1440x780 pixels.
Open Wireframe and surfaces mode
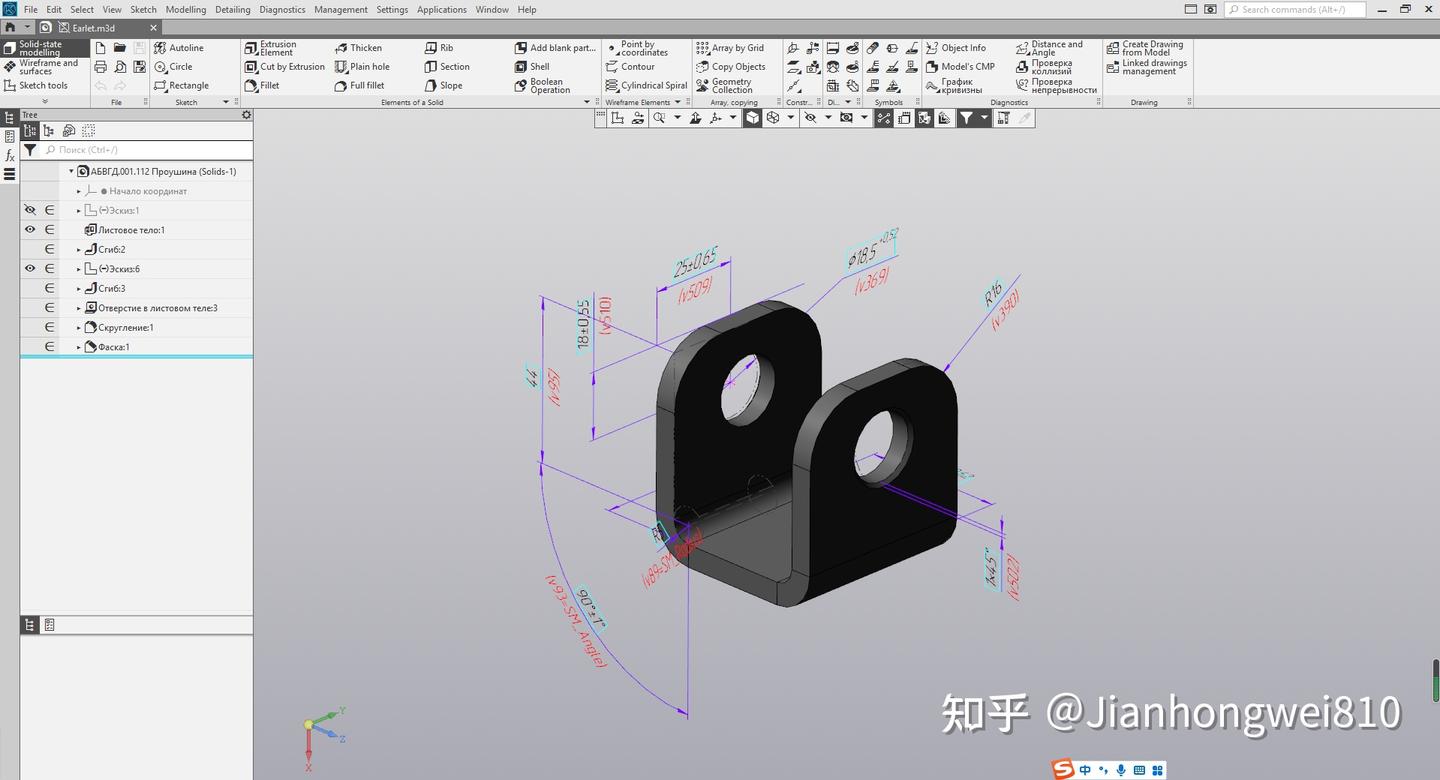click(42, 66)
